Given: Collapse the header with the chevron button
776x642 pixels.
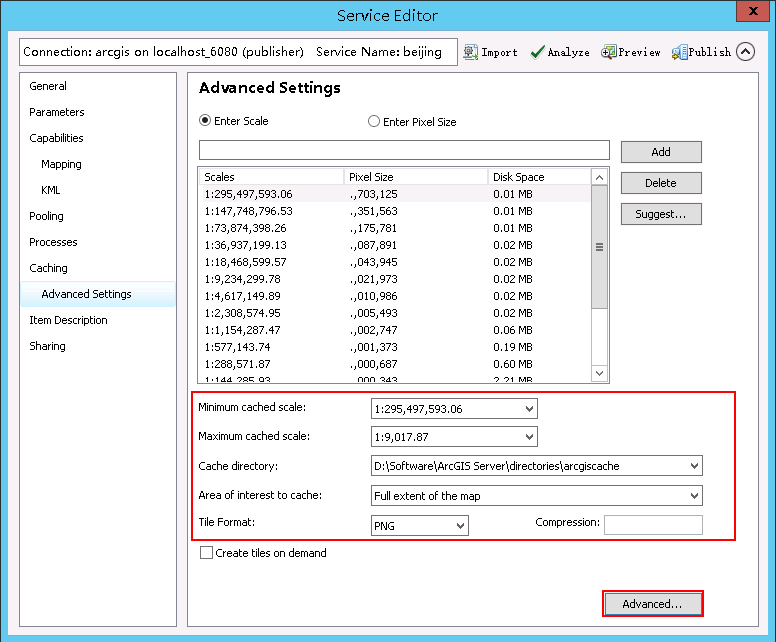Looking at the screenshot, I should [x=746, y=52].
